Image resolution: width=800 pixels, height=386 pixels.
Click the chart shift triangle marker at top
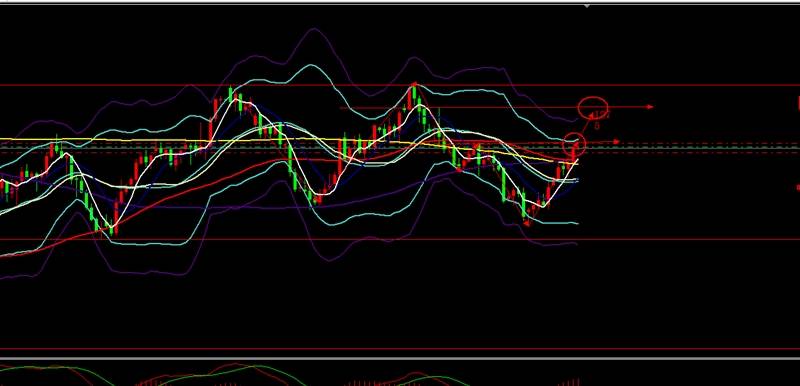tap(587, 6)
